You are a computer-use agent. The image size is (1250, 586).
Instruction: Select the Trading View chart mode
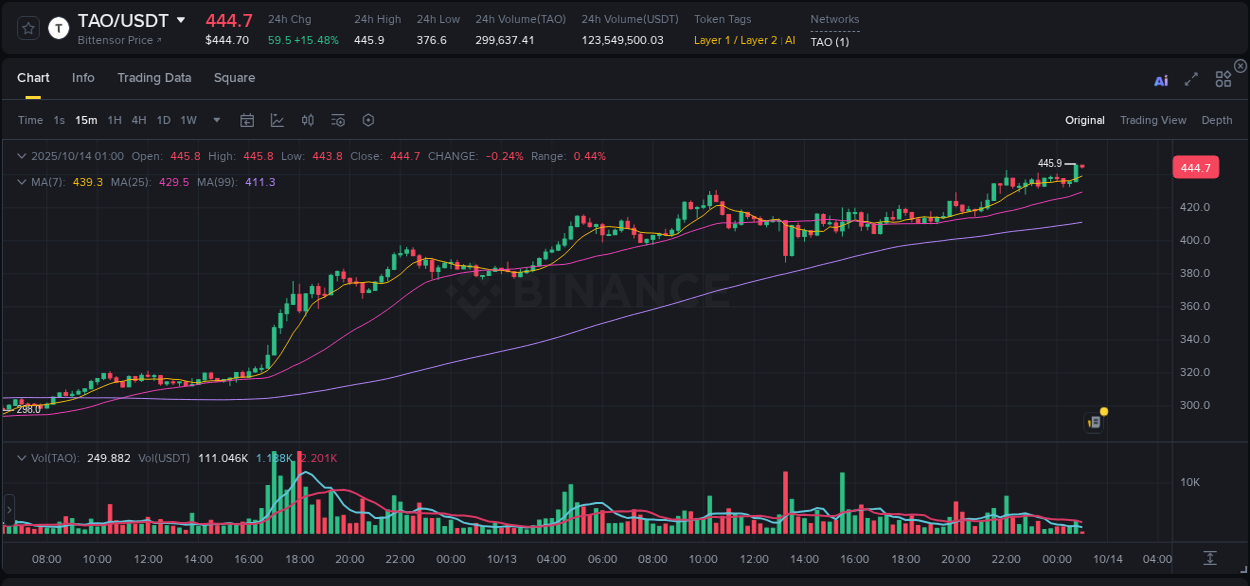[1153, 119]
